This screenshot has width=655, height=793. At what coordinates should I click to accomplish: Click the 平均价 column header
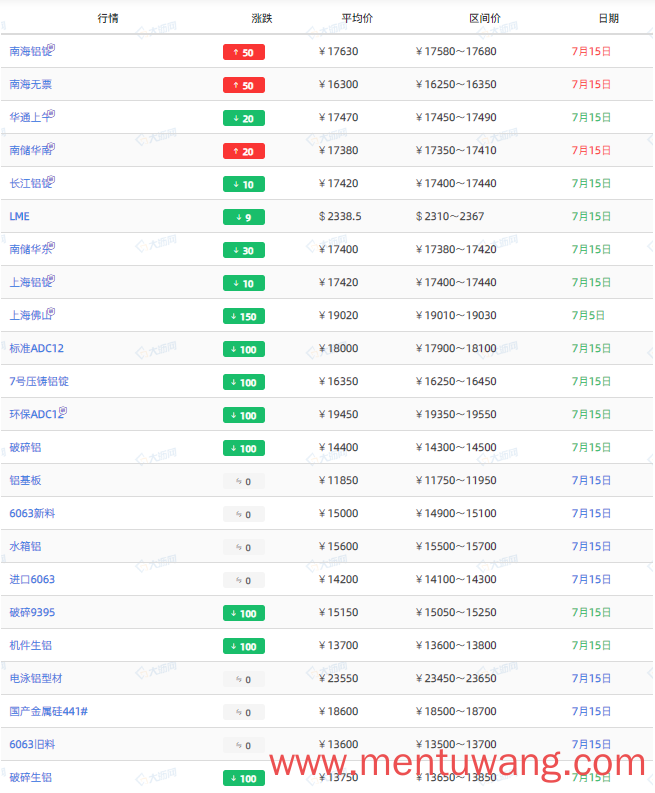pos(357,19)
